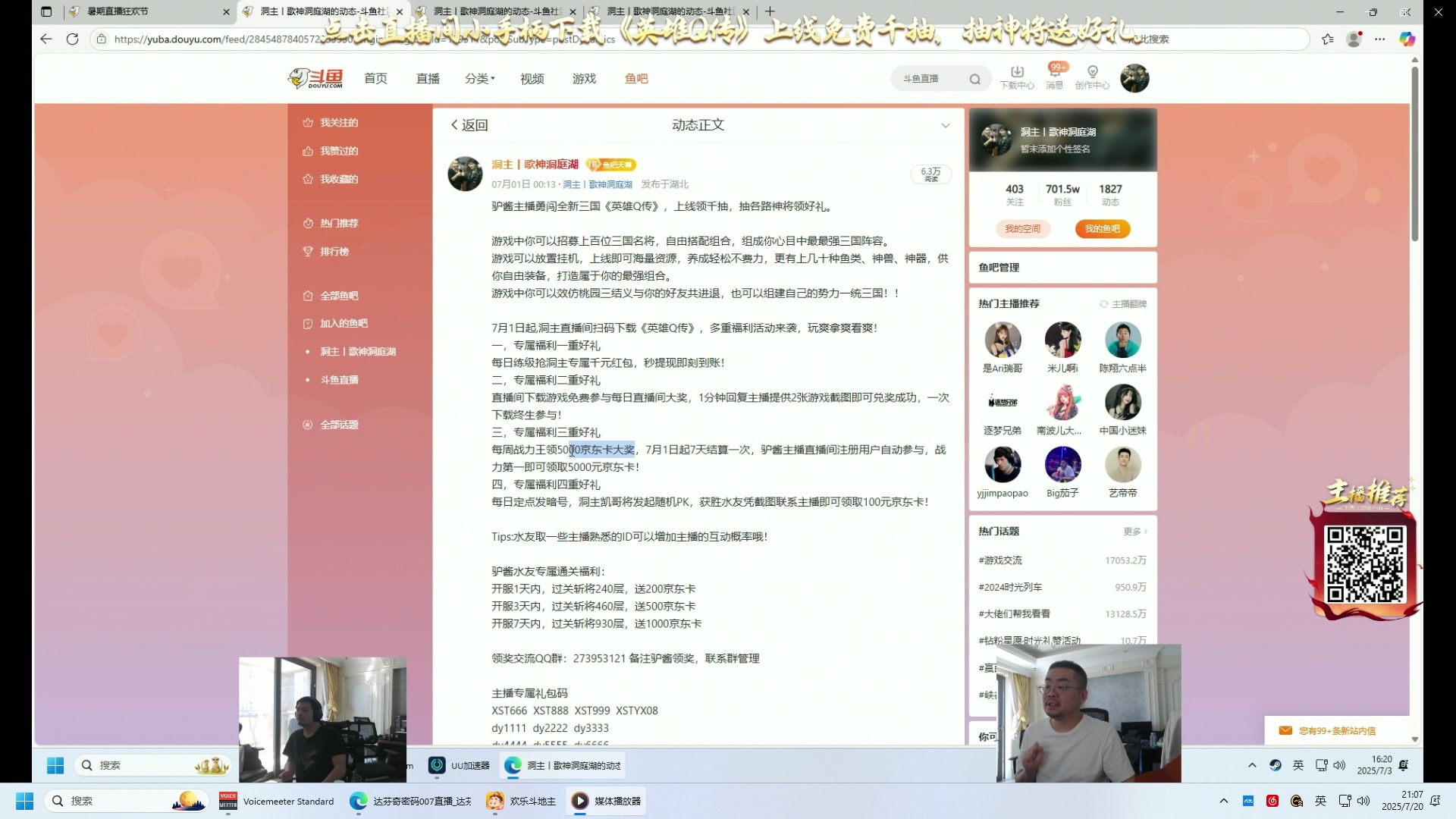1456x819 pixels.
Task: Click the search magnifier in Douyu header
Action: click(x=974, y=79)
